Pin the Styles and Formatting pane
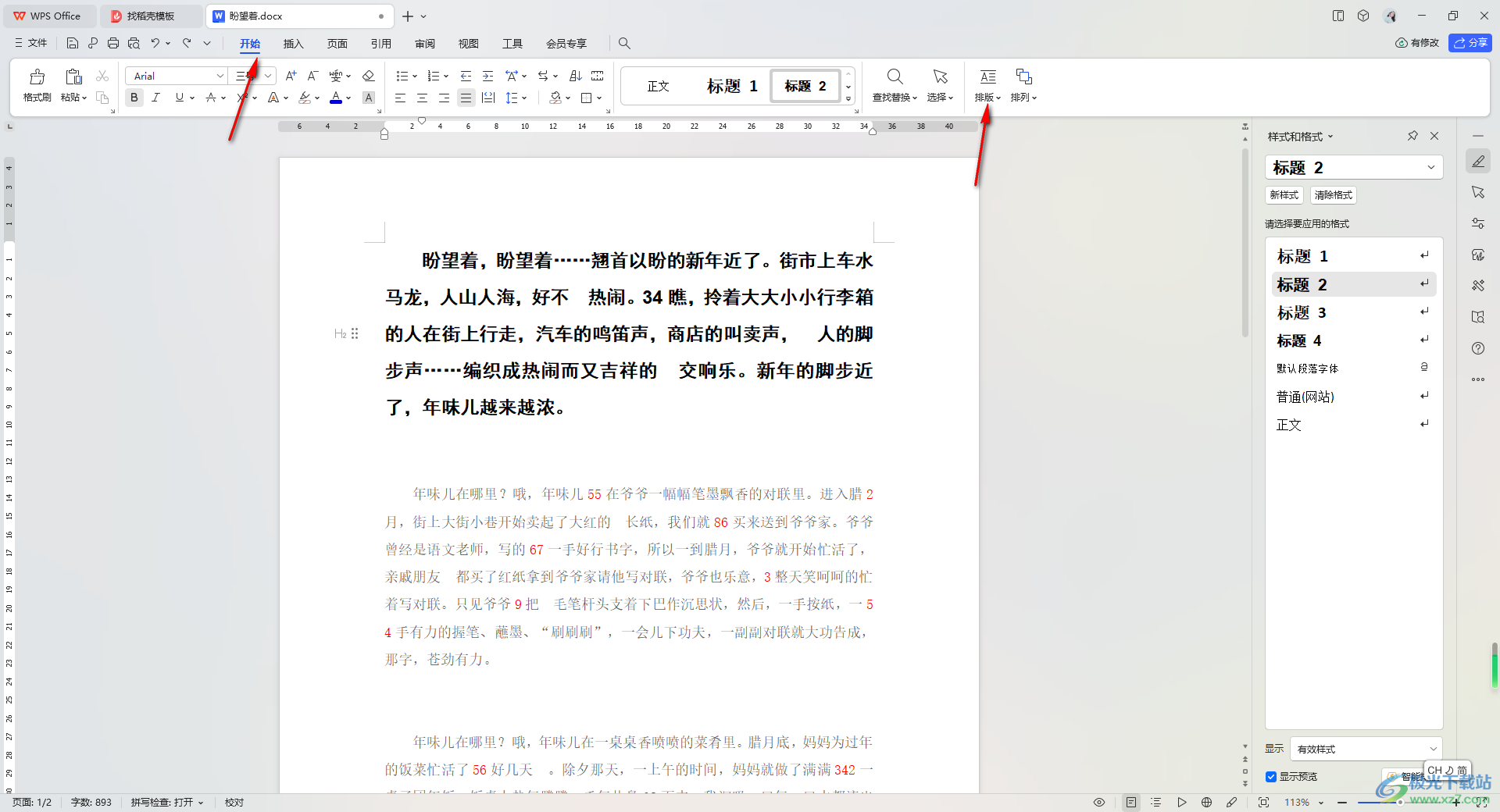 pyautogui.click(x=1412, y=136)
